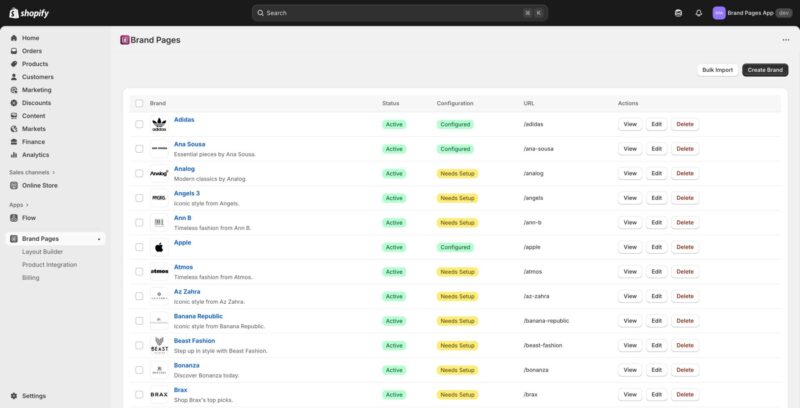Click the /beast-fashion URL text
Screen dimensions: 800x408
543,345
